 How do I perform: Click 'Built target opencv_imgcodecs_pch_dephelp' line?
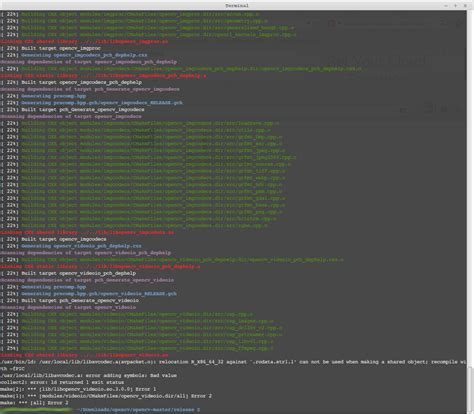pos(71,82)
